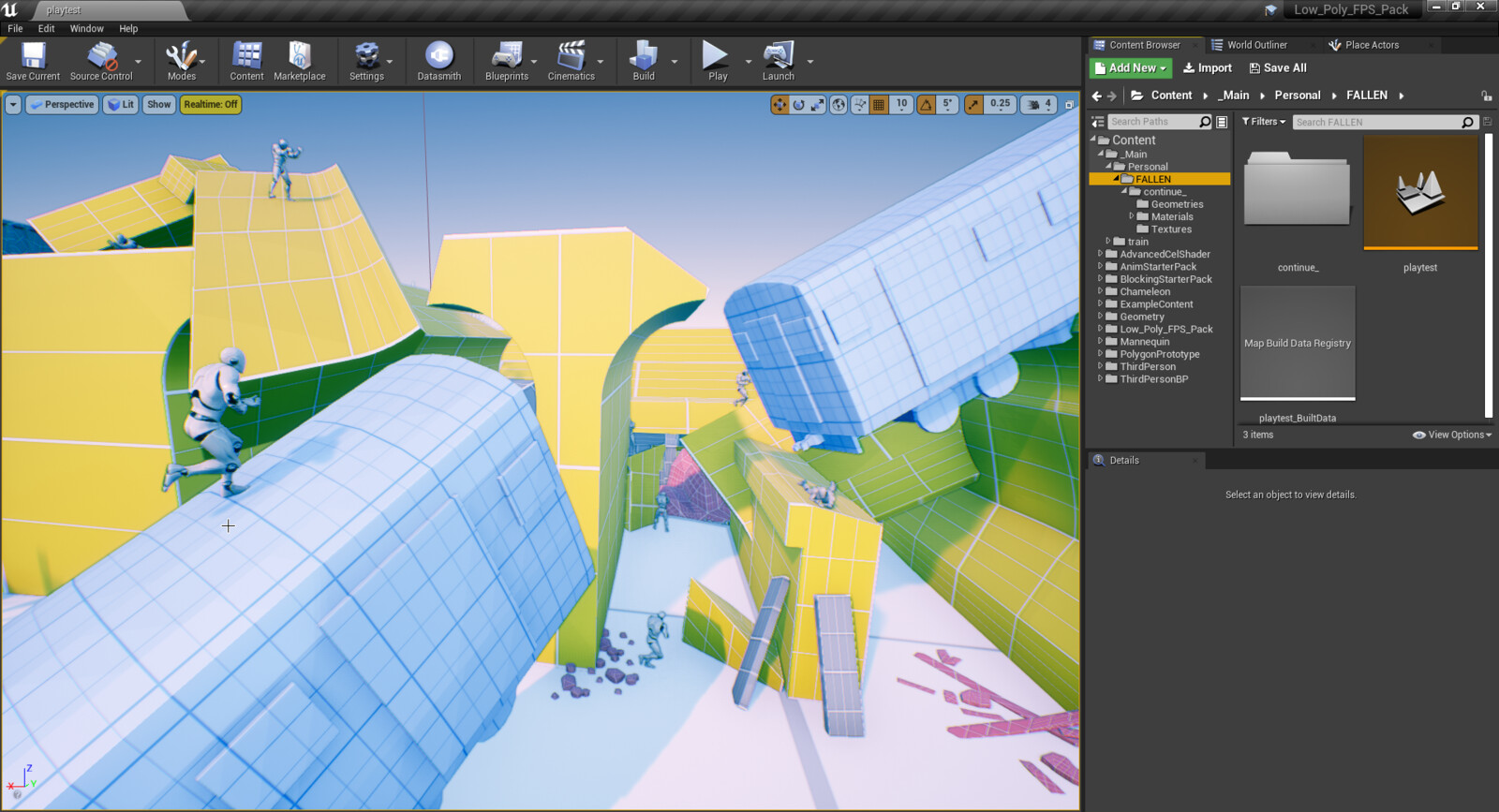This screenshot has width=1499, height=812.
Task: Open the Help menu
Action: (x=128, y=29)
